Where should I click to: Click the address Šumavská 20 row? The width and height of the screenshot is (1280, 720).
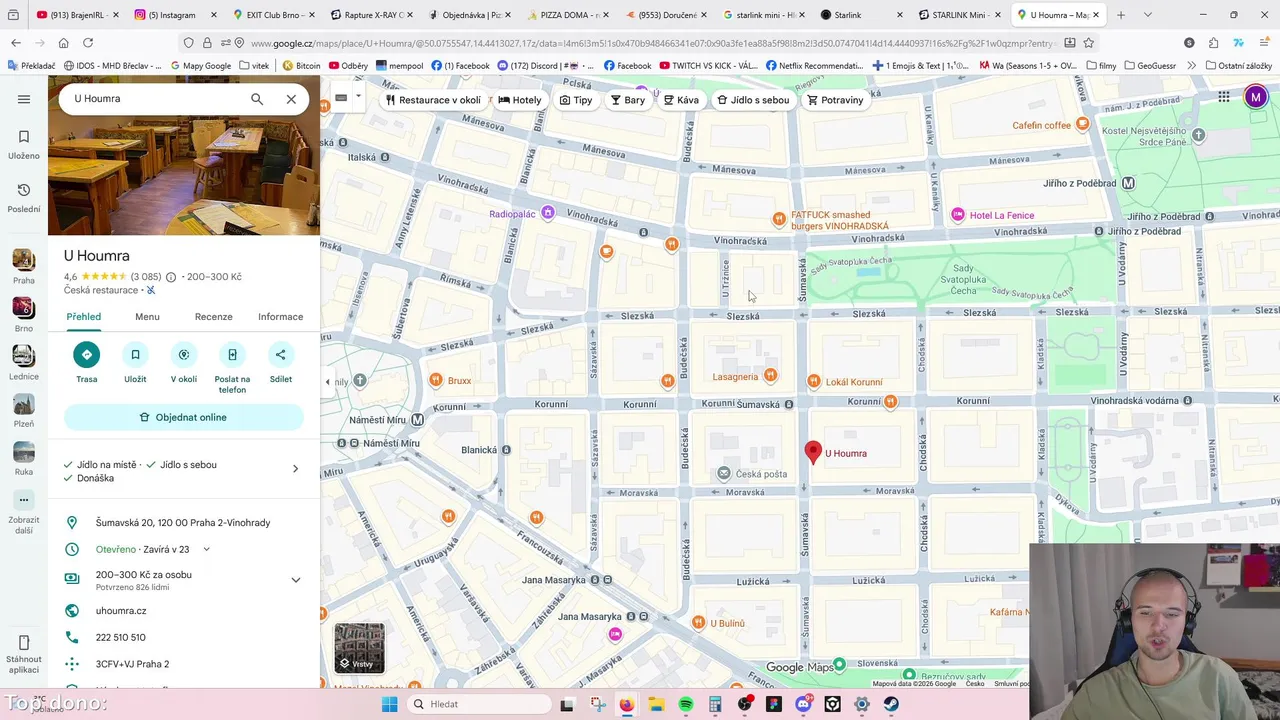point(184,523)
